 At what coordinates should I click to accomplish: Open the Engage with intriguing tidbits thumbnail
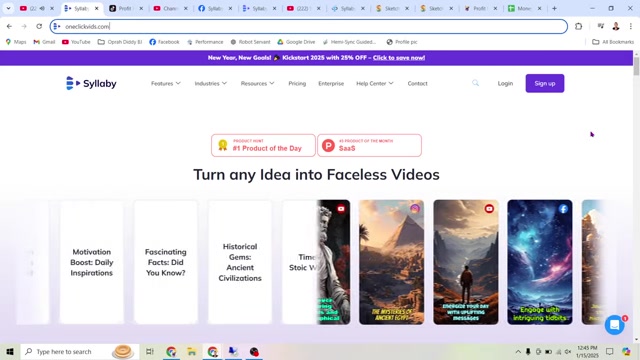540,262
